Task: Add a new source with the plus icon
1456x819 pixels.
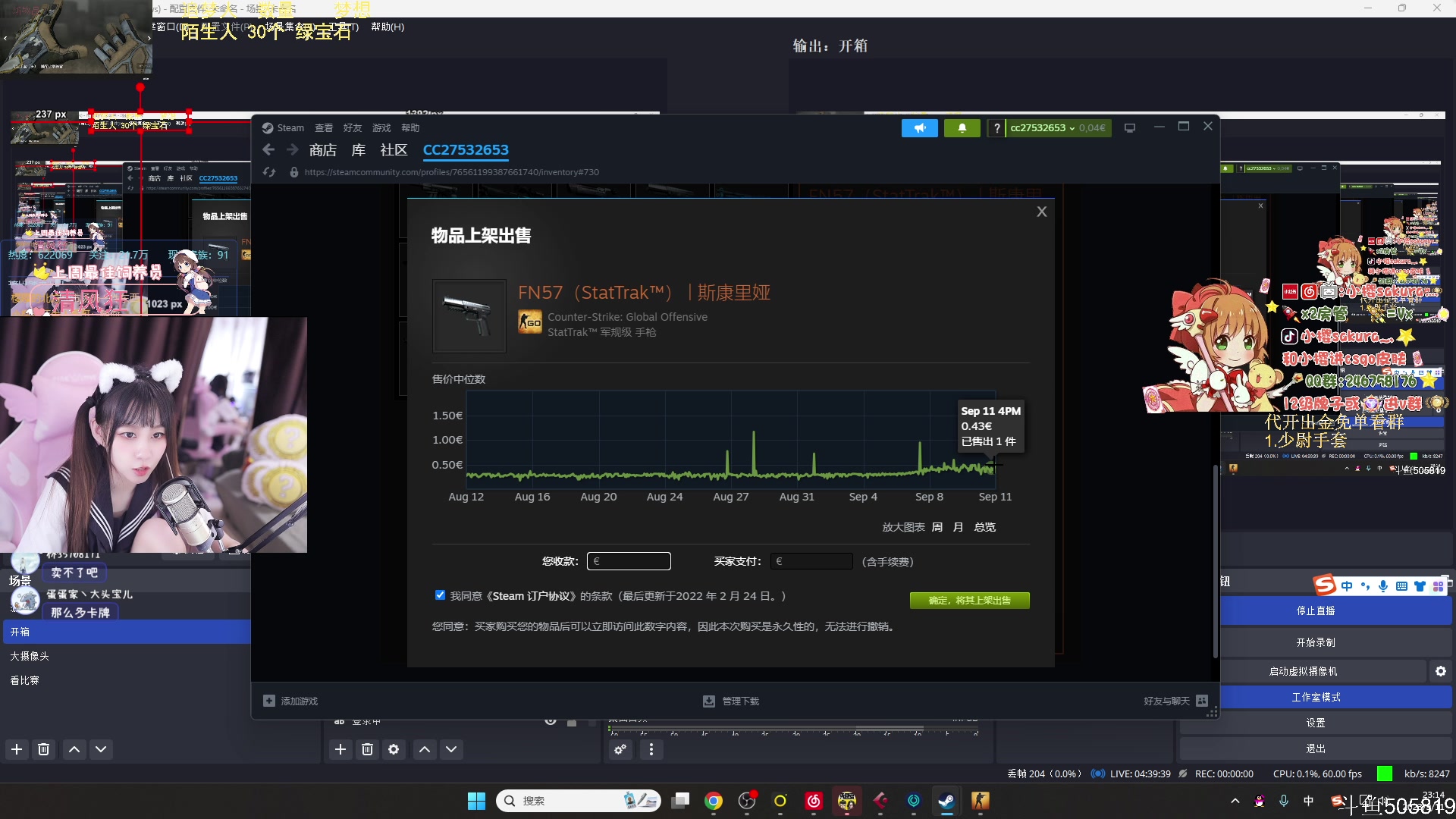Action: point(340,749)
